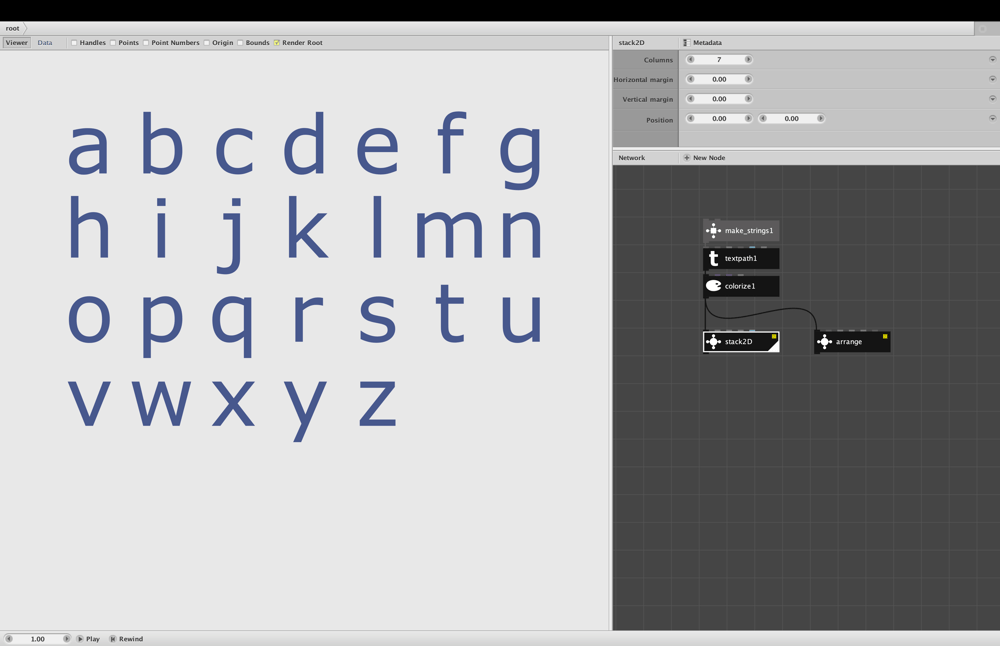Enable the Origin checkbox
The image size is (1000, 646).
coord(207,43)
